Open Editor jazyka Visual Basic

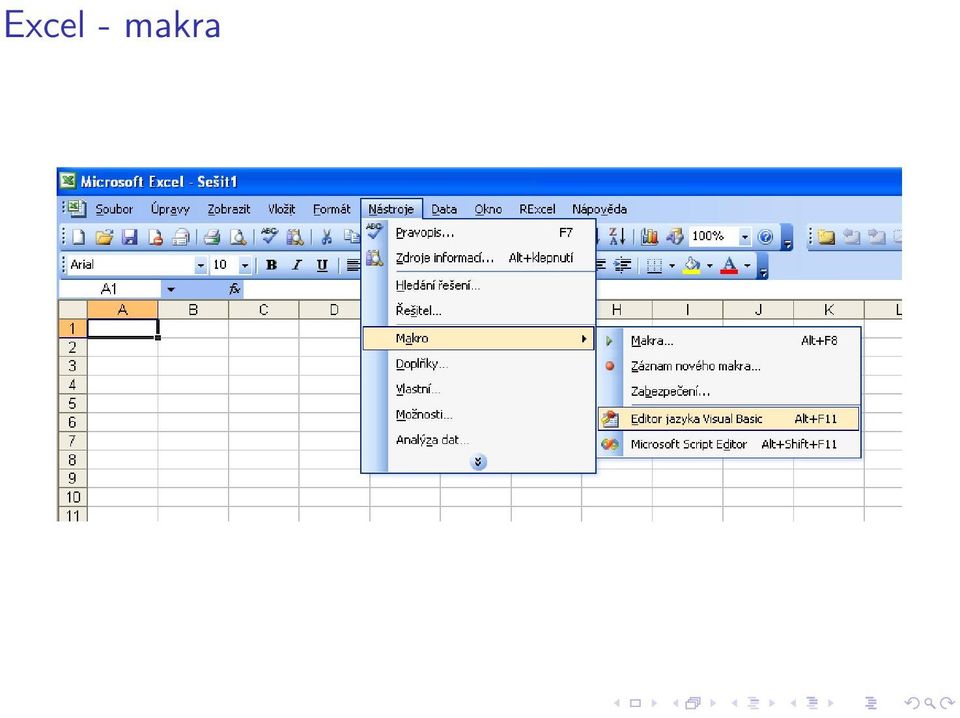pyautogui.click(x=729, y=419)
